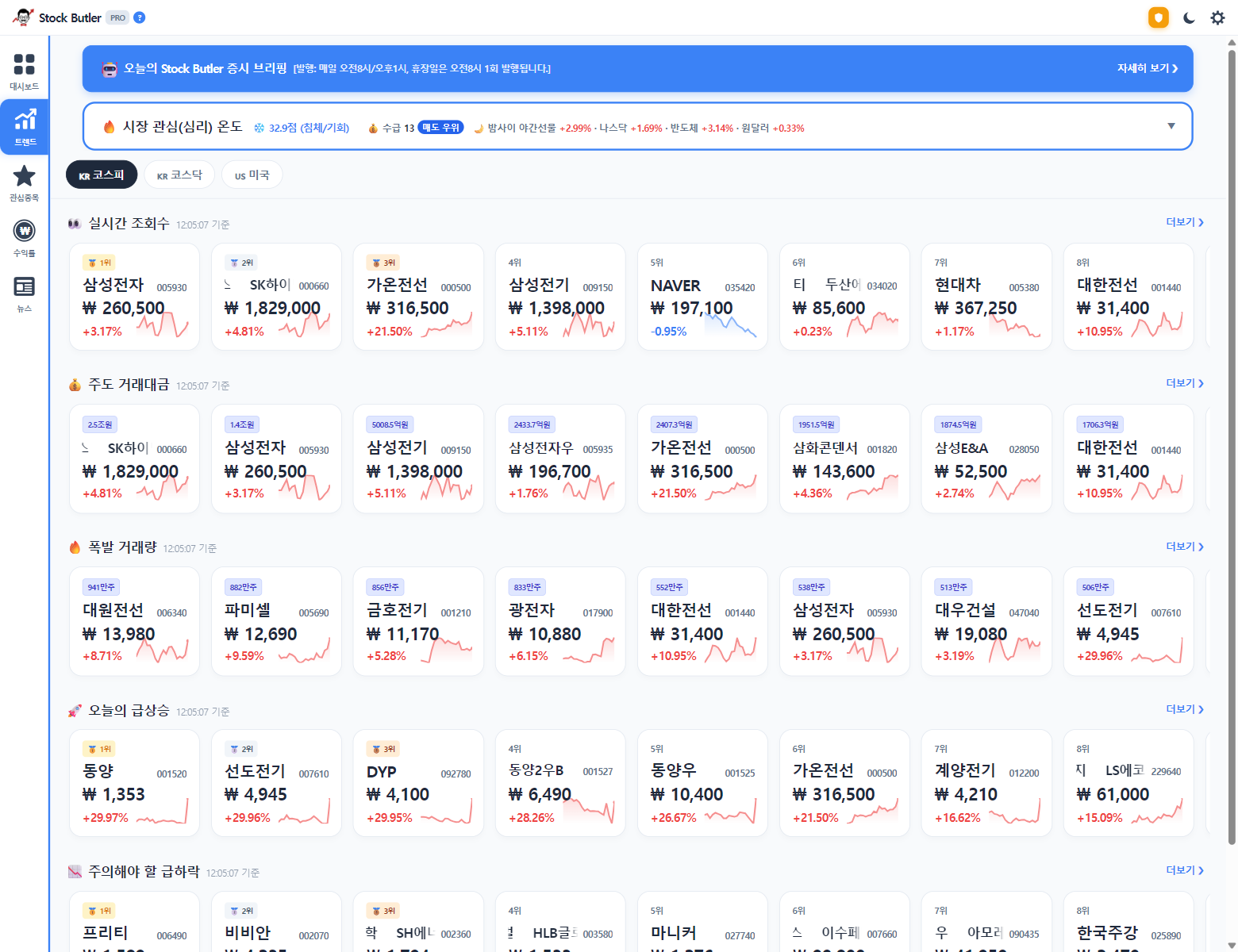1238x952 pixels.
Task: Expand 더보기 for 주의해야 할 급하락 section
Action: [1185, 870]
